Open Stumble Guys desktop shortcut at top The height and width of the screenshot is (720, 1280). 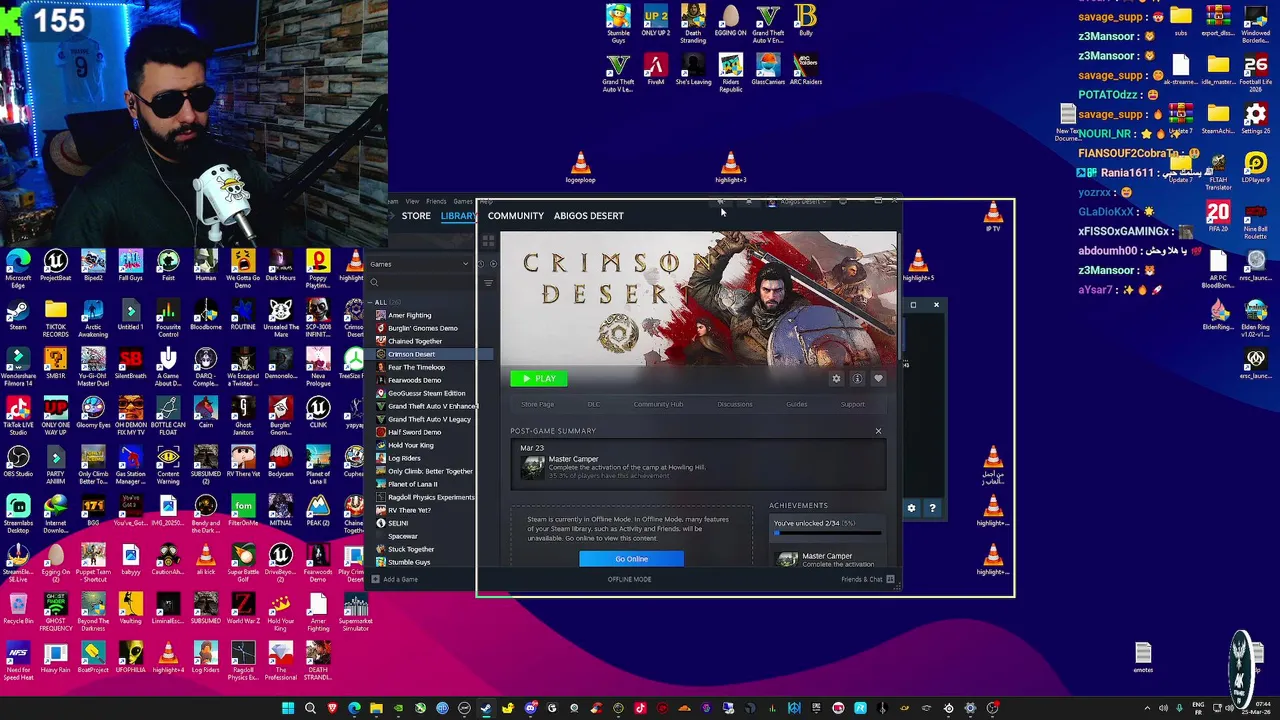(618, 24)
